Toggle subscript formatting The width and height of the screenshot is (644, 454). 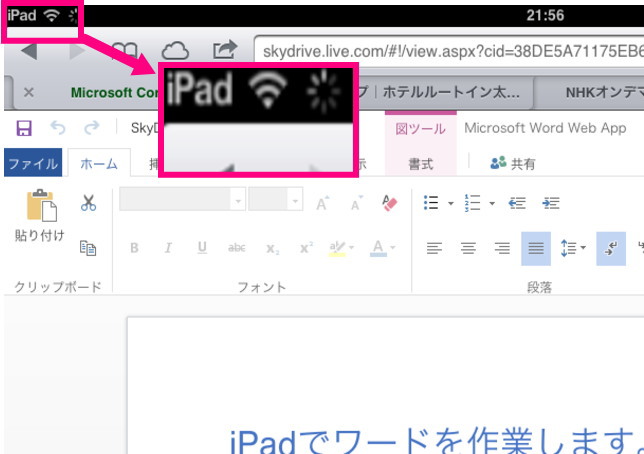coord(272,248)
